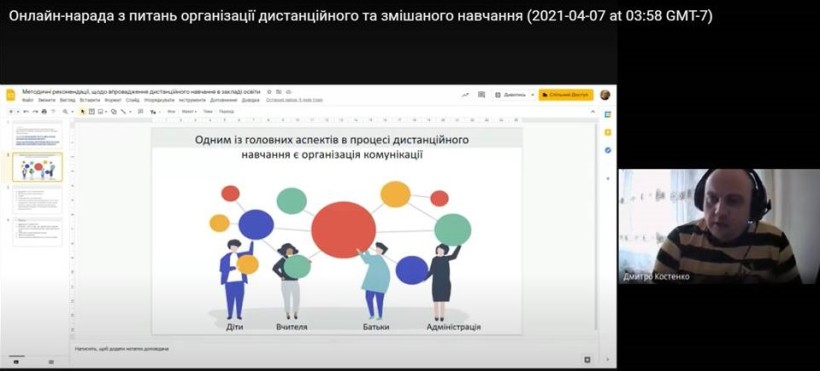Star the presentation title
Viewport: 820px width, 371px height.
269,92
